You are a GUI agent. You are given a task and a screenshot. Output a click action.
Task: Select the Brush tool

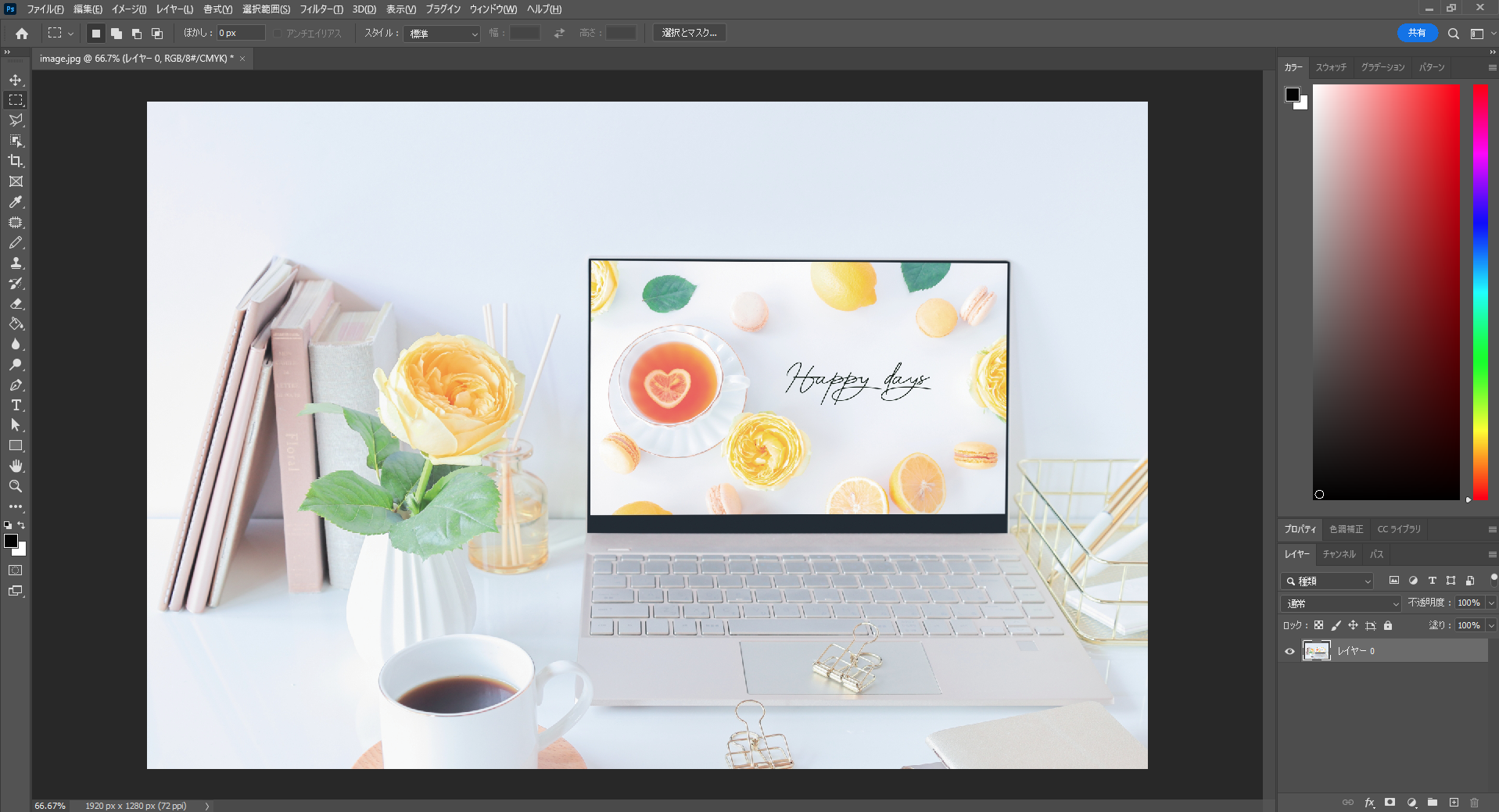16,243
